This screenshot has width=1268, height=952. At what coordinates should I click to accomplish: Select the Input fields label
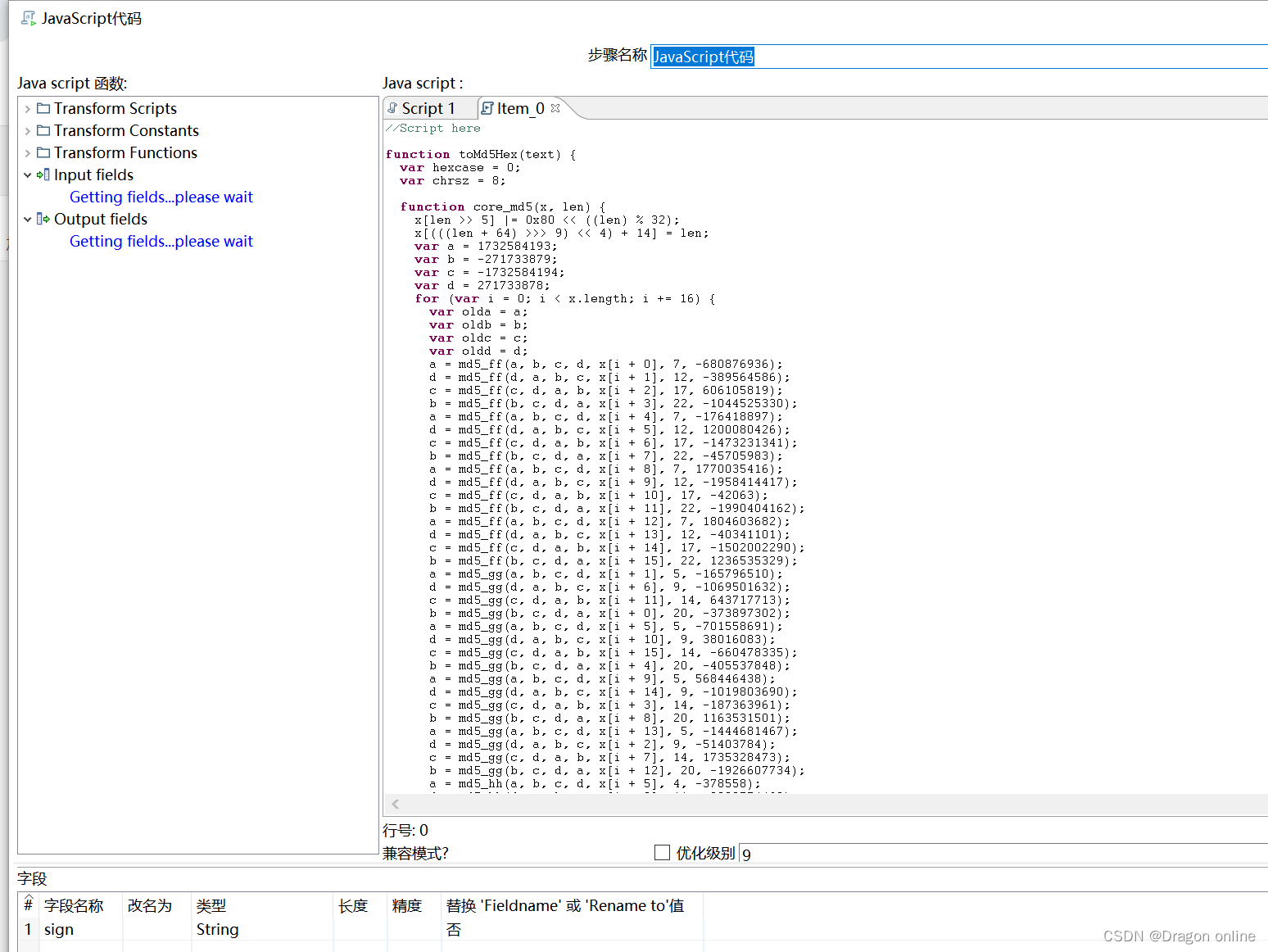[x=93, y=175]
